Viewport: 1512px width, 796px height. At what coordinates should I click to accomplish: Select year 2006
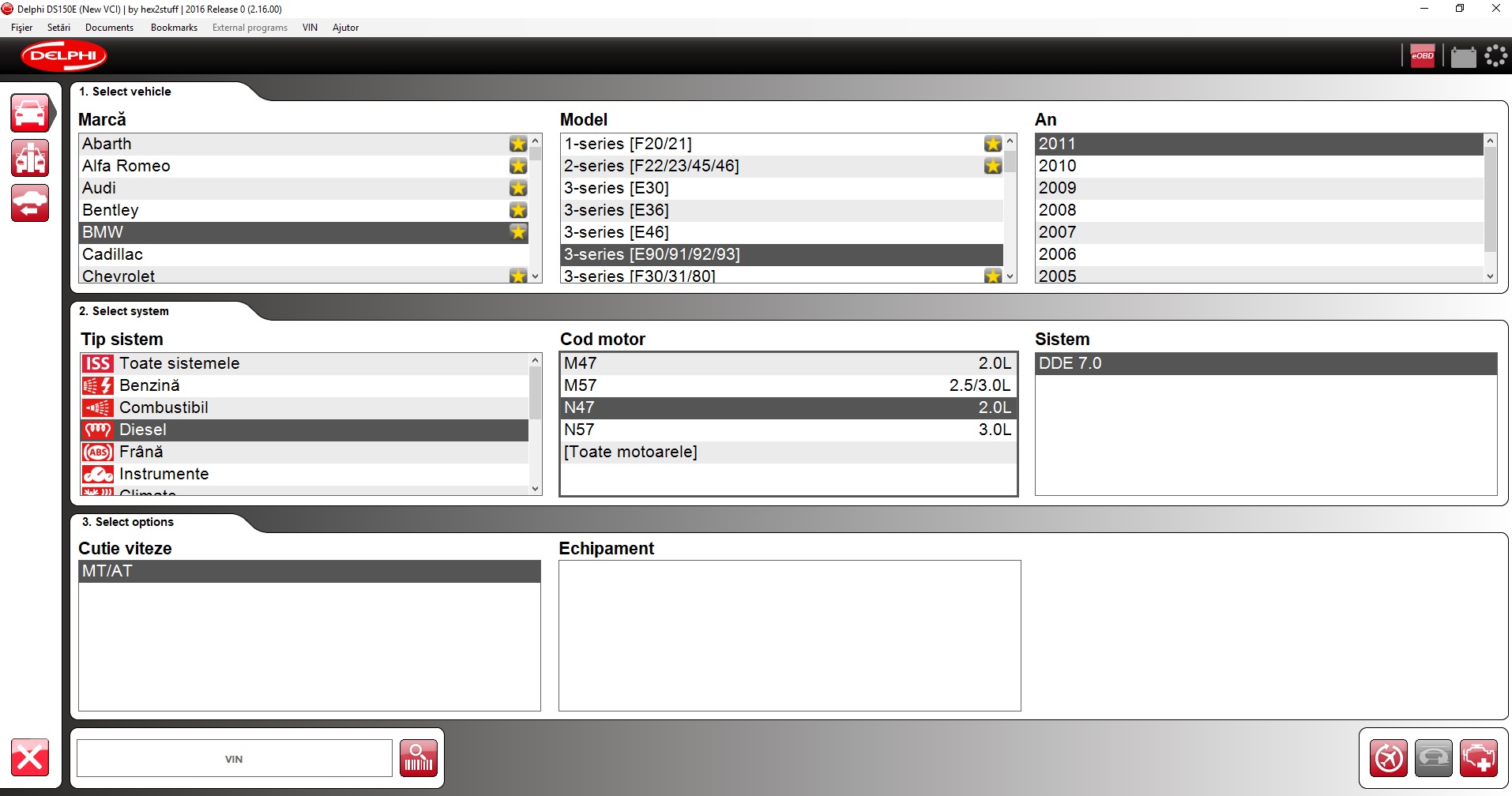click(x=1259, y=254)
